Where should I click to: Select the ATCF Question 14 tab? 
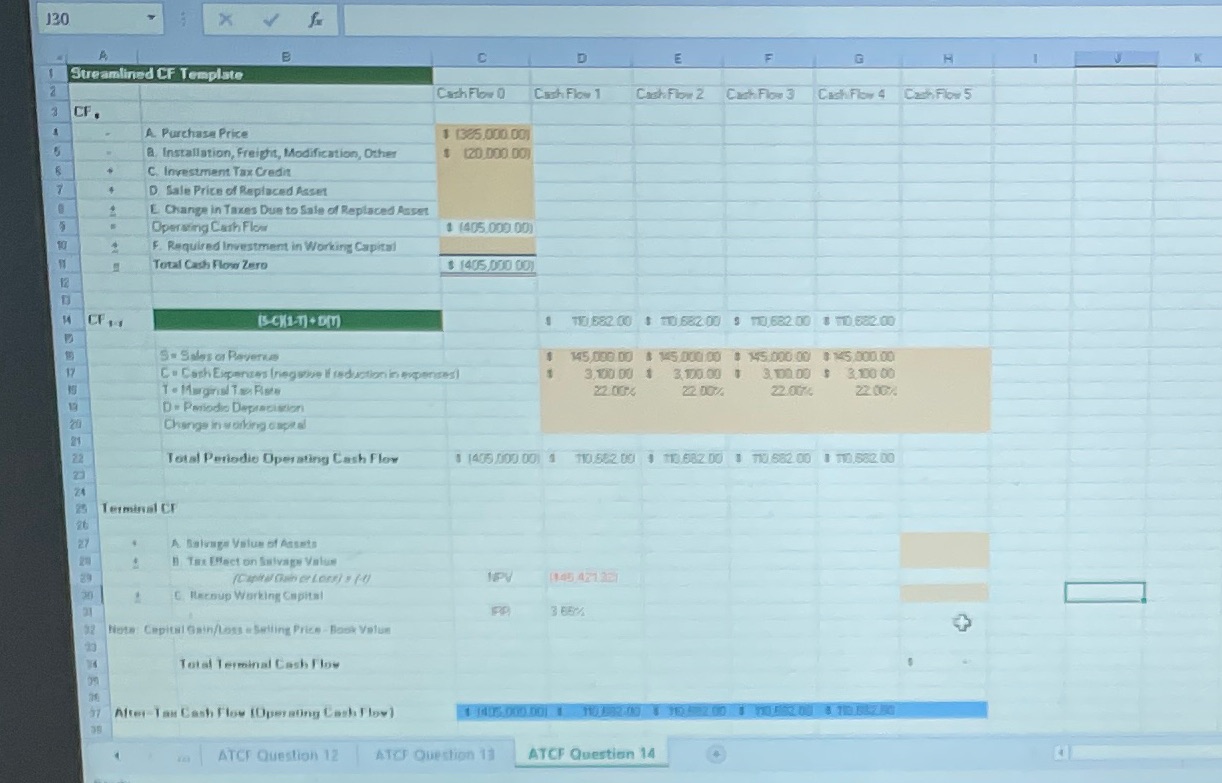coord(591,755)
